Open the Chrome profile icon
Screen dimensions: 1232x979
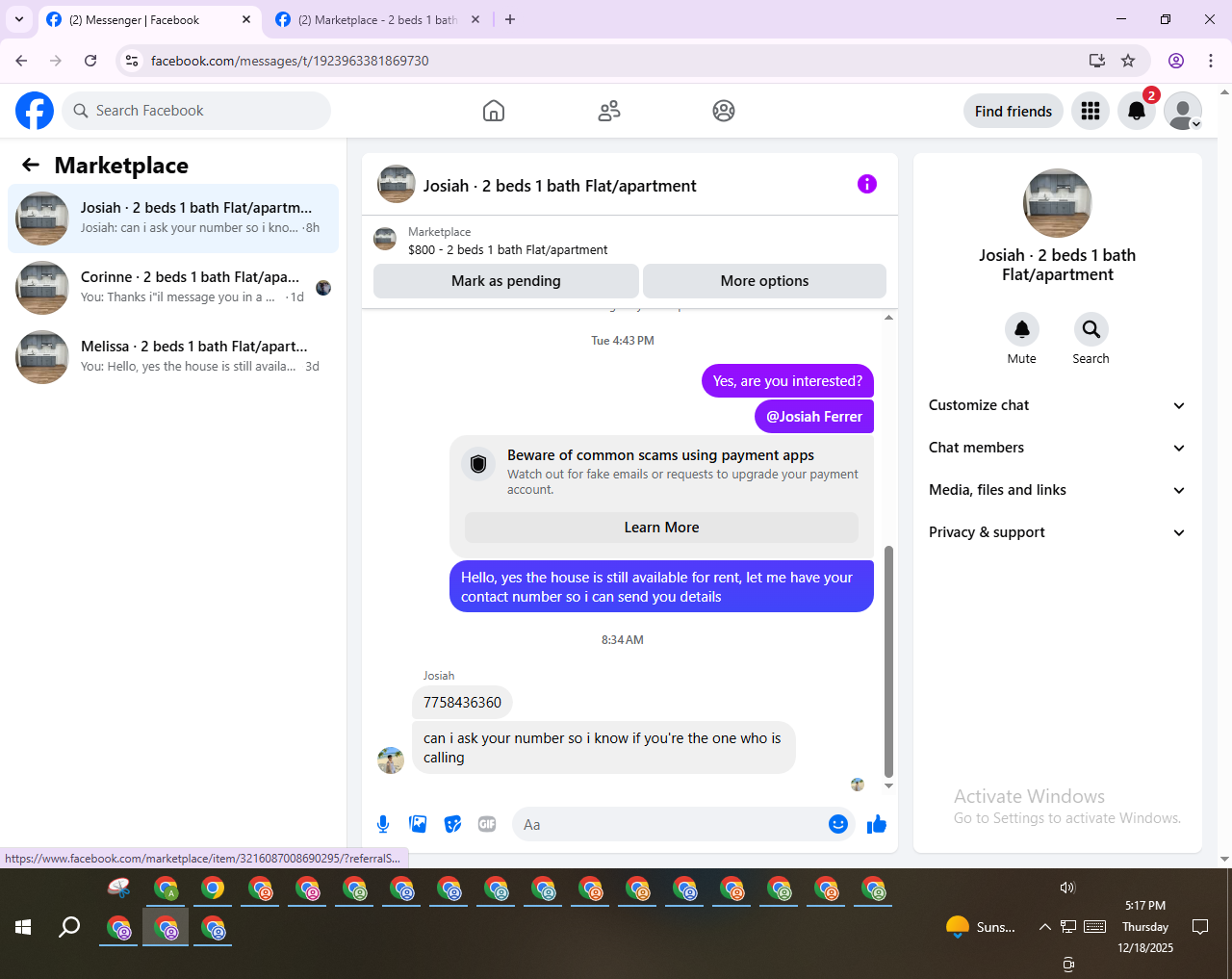(1176, 61)
